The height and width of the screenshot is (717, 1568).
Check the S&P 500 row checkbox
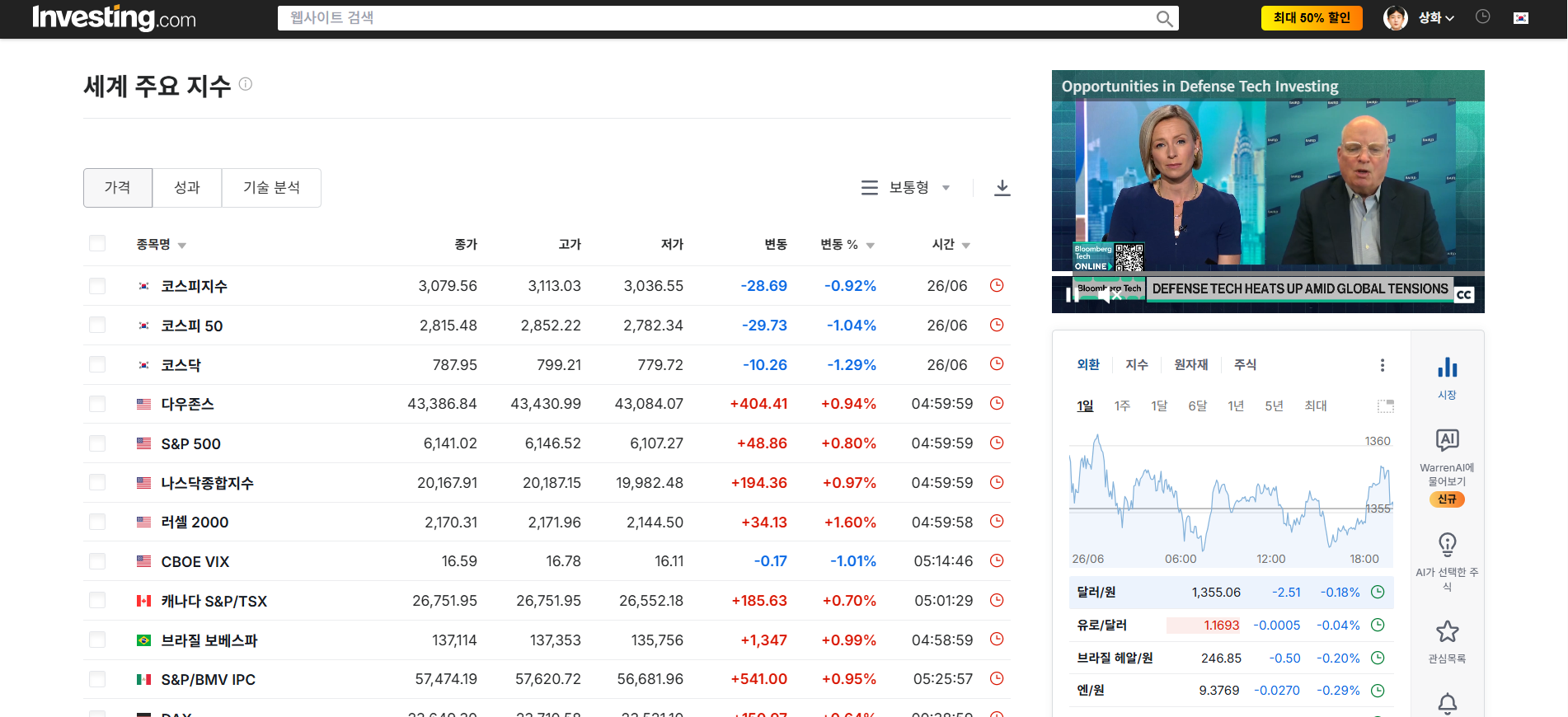tap(97, 443)
